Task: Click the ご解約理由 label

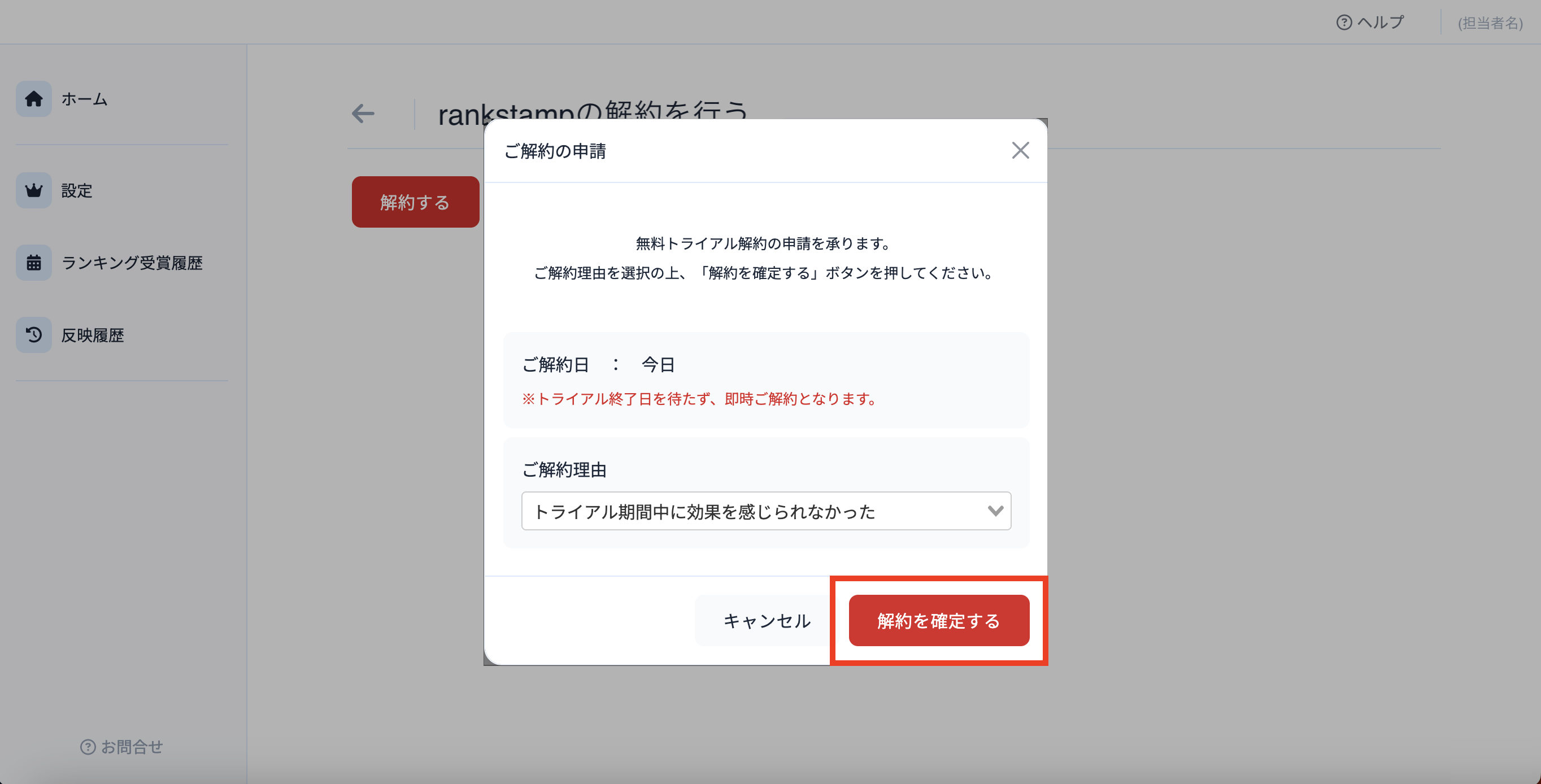Action: pos(564,470)
